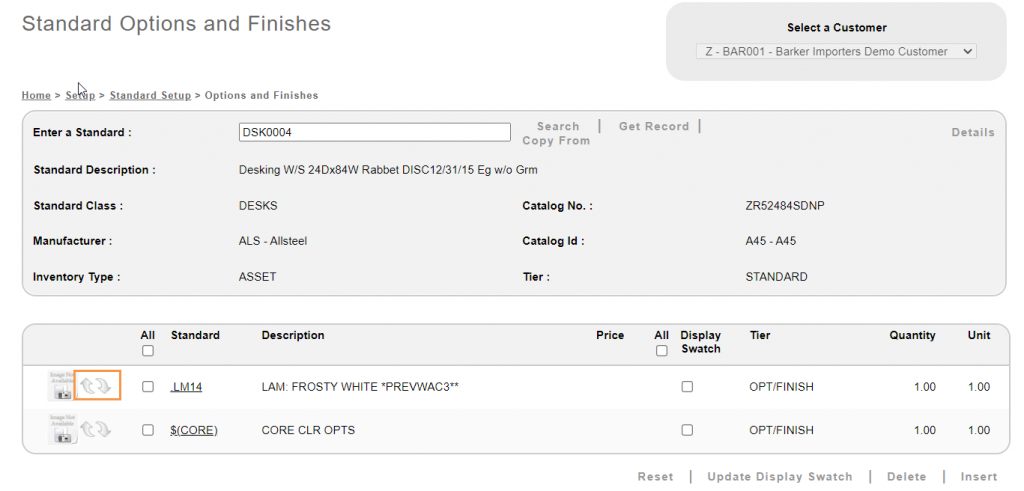The width and height of the screenshot is (1024, 491).
Task: Click the move-up arrow on the .LM14 row
Action: [88, 386]
